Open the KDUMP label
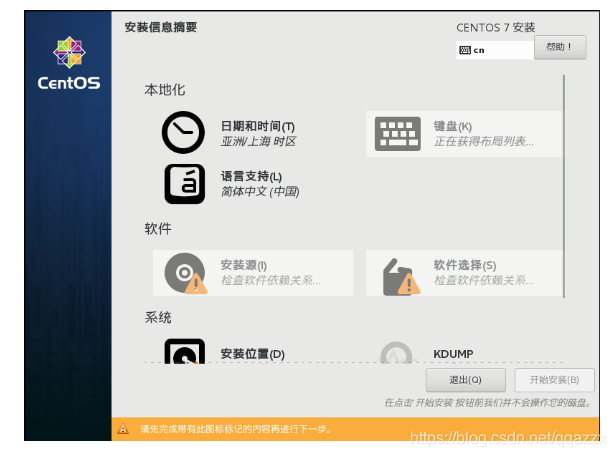 [453, 354]
